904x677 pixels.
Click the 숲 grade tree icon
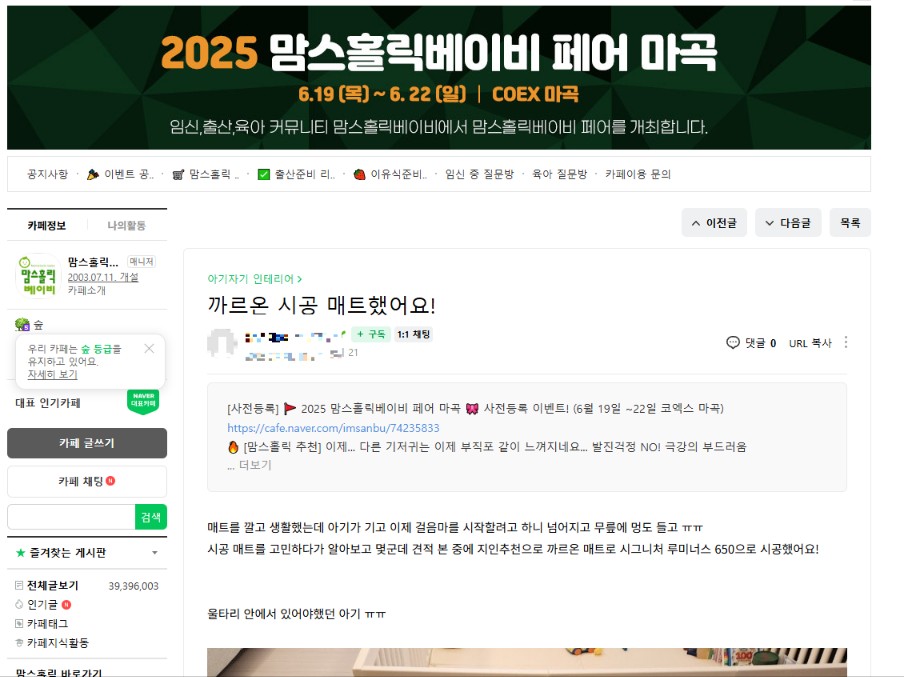click(22, 325)
